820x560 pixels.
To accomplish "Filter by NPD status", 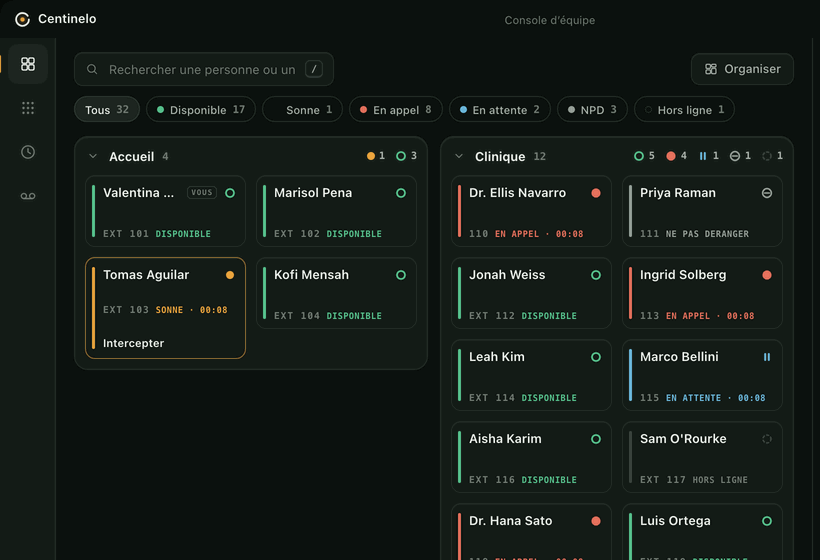I will (593, 109).
